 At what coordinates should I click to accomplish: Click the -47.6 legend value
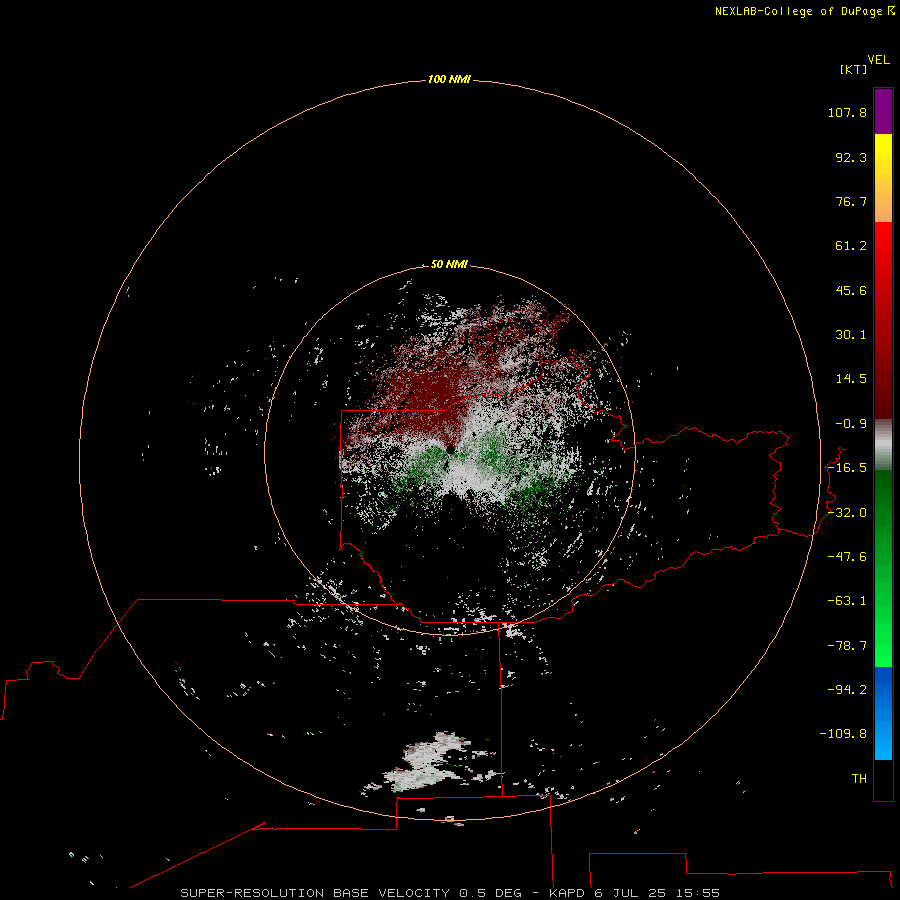(x=847, y=557)
